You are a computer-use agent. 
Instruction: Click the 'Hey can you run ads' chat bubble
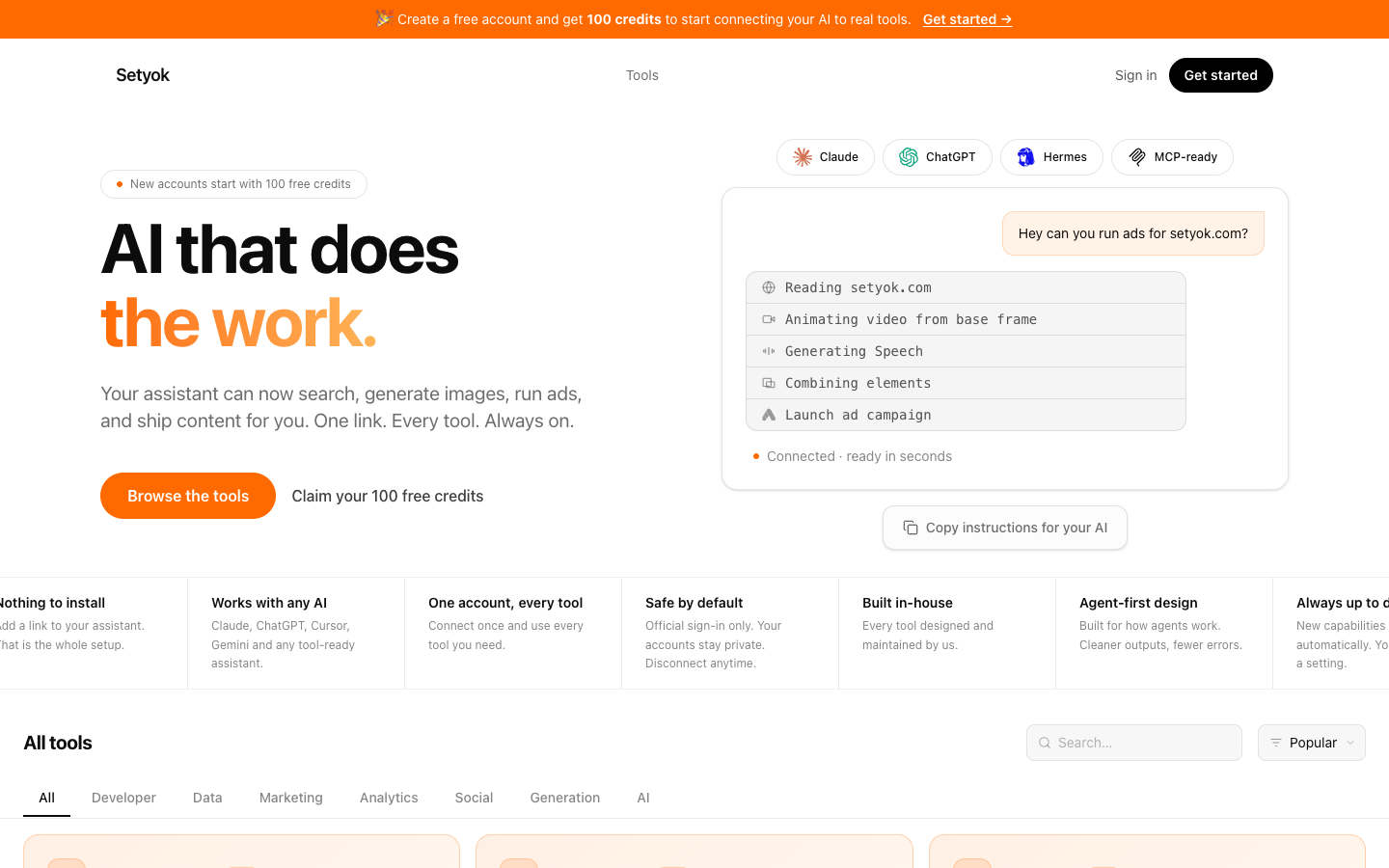tap(1133, 233)
